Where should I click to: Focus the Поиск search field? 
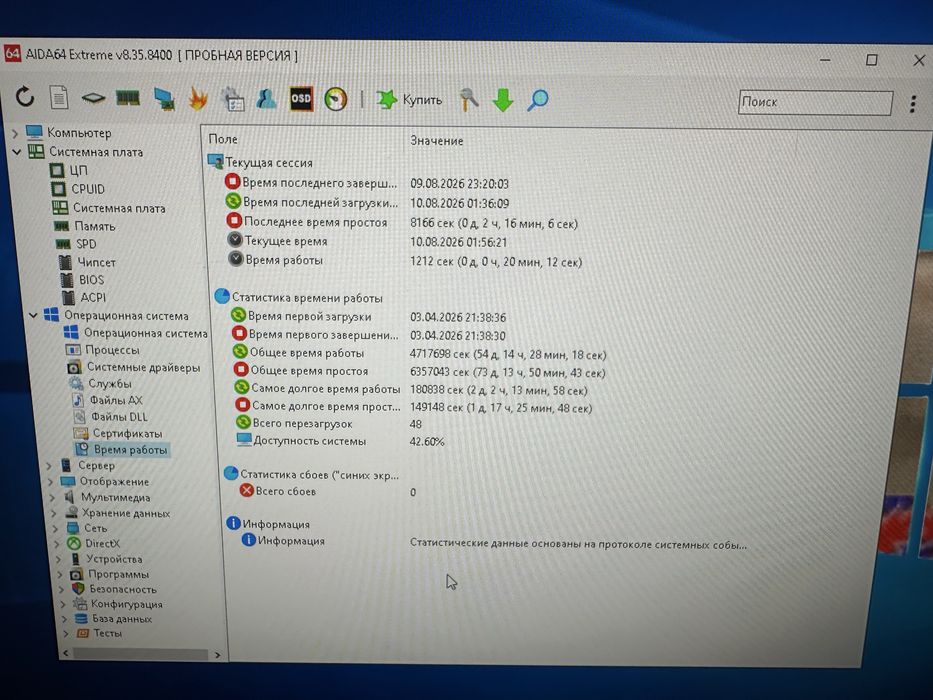point(815,102)
